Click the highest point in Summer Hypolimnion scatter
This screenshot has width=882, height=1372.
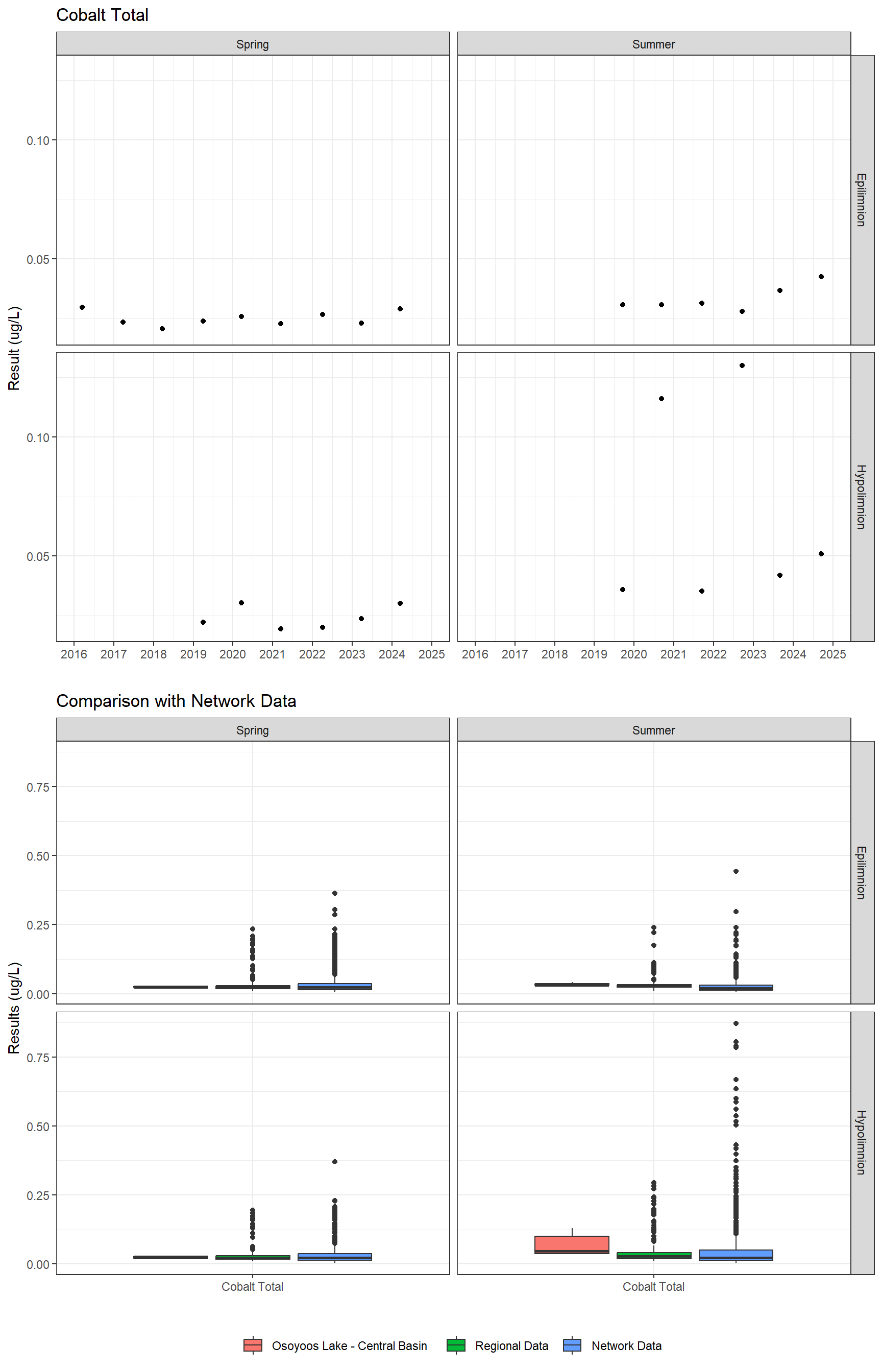[x=742, y=365]
